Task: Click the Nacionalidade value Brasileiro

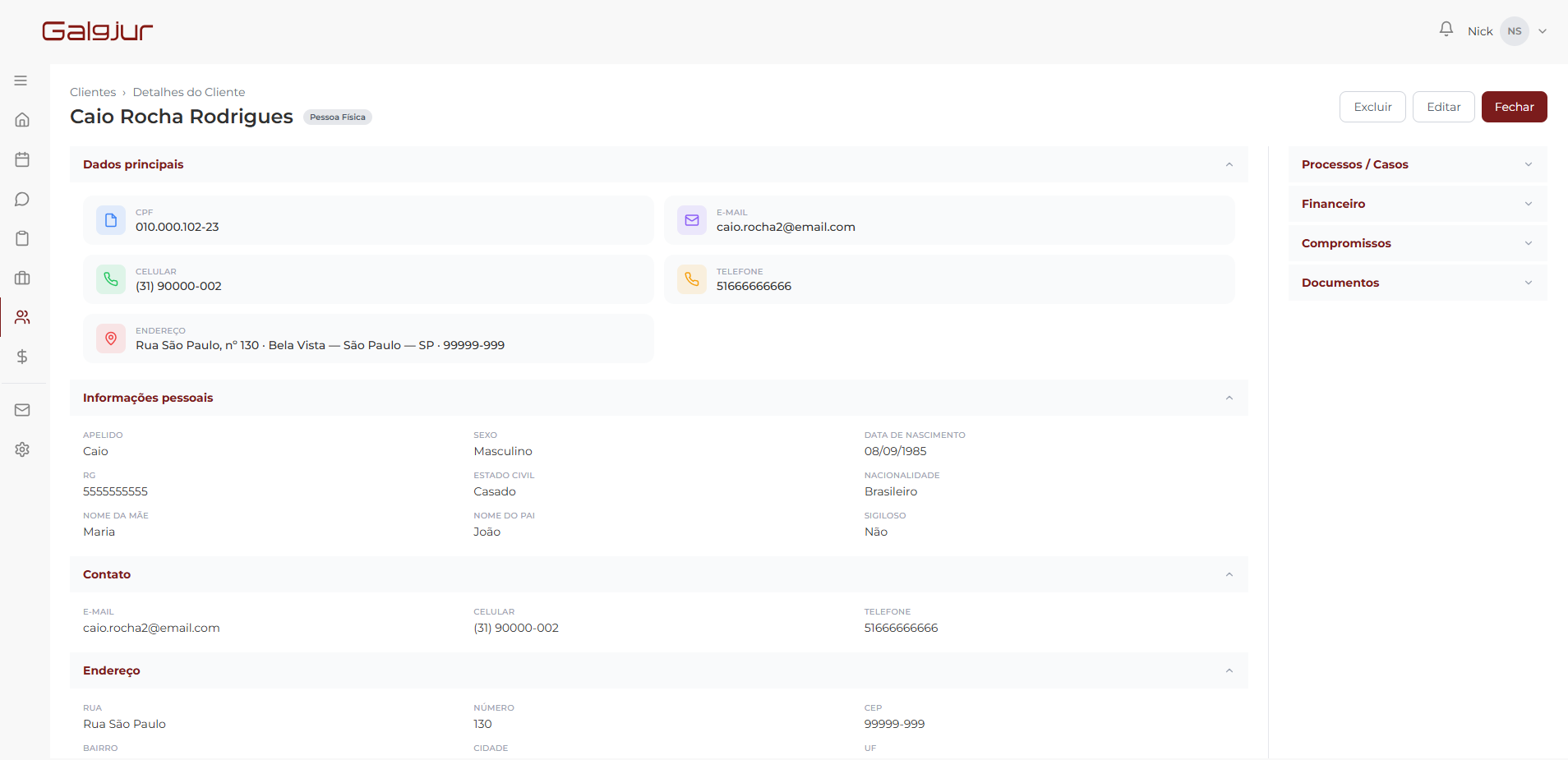Action: tap(891, 491)
